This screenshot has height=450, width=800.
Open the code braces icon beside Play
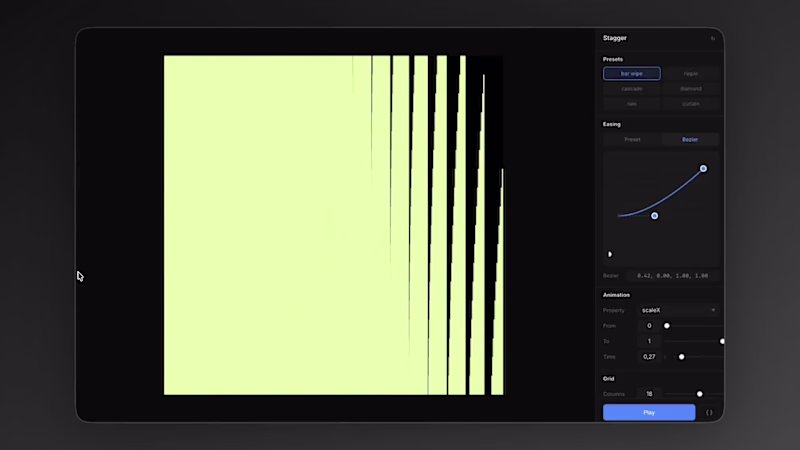click(709, 412)
